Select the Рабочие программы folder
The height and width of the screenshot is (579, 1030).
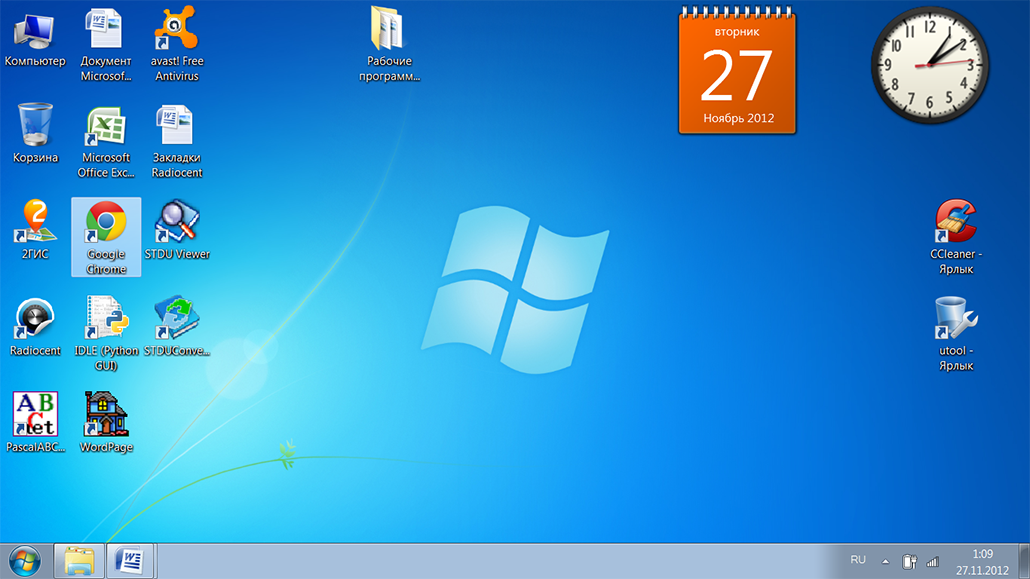(x=389, y=44)
